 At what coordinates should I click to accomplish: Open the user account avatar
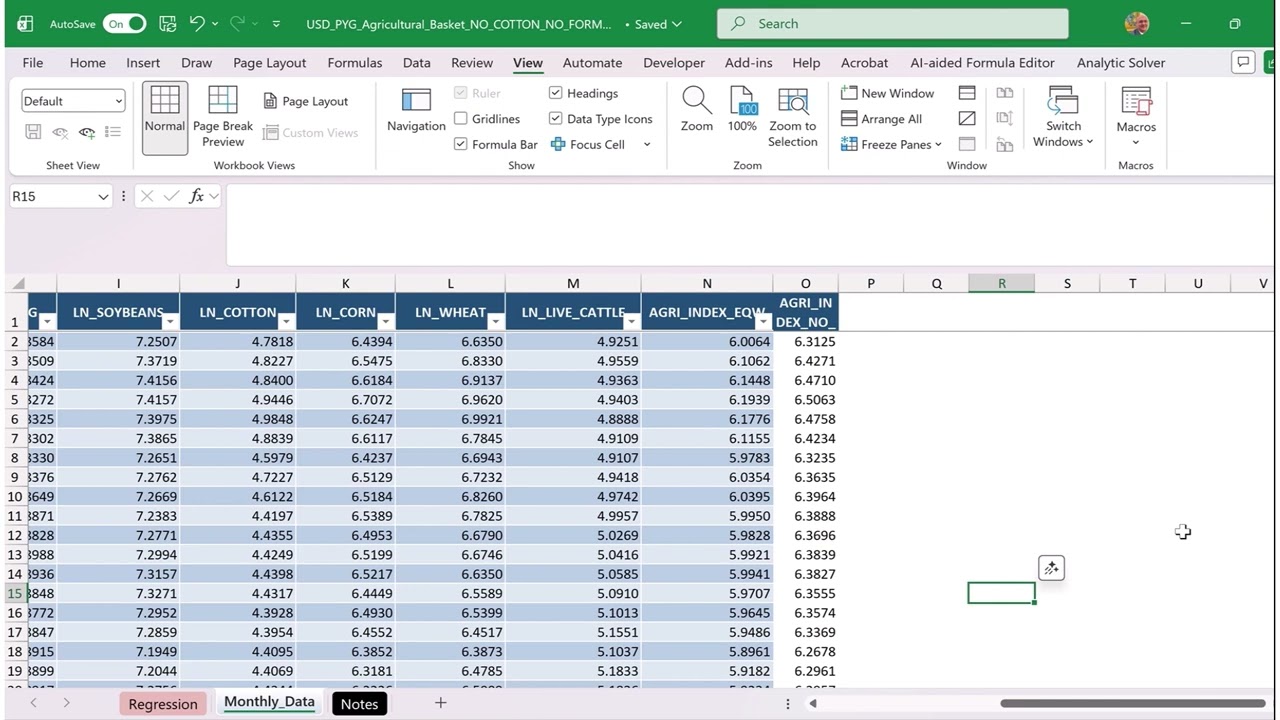point(1136,23)
